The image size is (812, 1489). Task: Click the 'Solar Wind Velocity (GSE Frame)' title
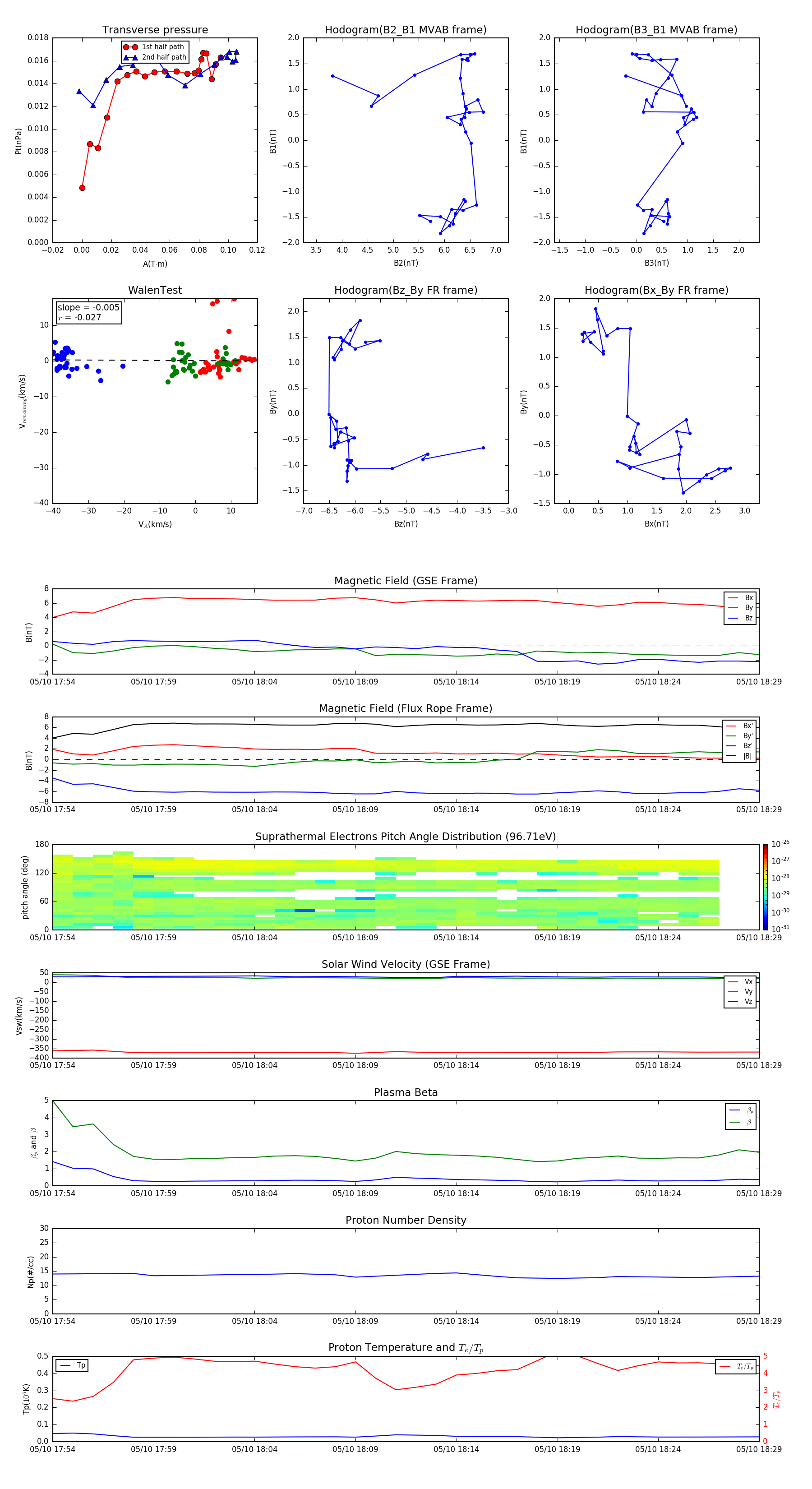[406, 965]
